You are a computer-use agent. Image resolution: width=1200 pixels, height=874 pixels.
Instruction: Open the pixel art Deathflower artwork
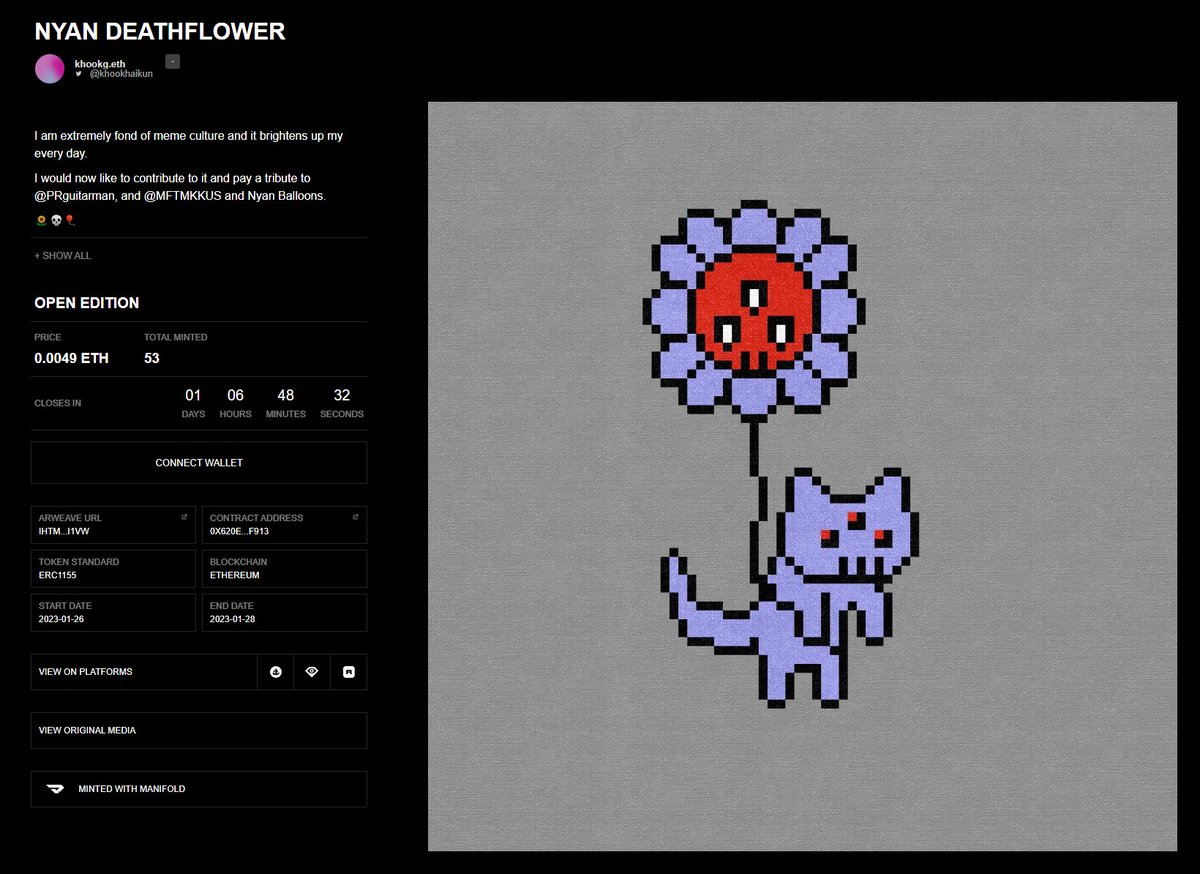tap(802, 476)
